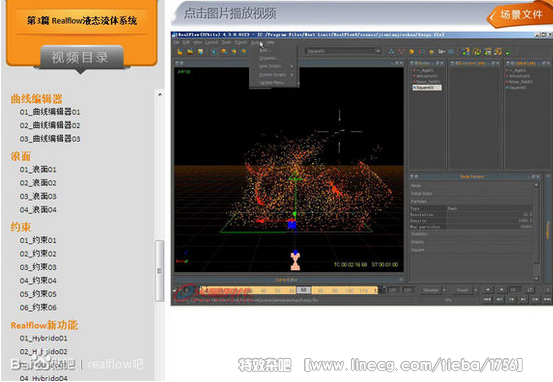The image size is (553, 382).
Task: Click the Open scene folder toolbar icon
Action: coord(190,52)
